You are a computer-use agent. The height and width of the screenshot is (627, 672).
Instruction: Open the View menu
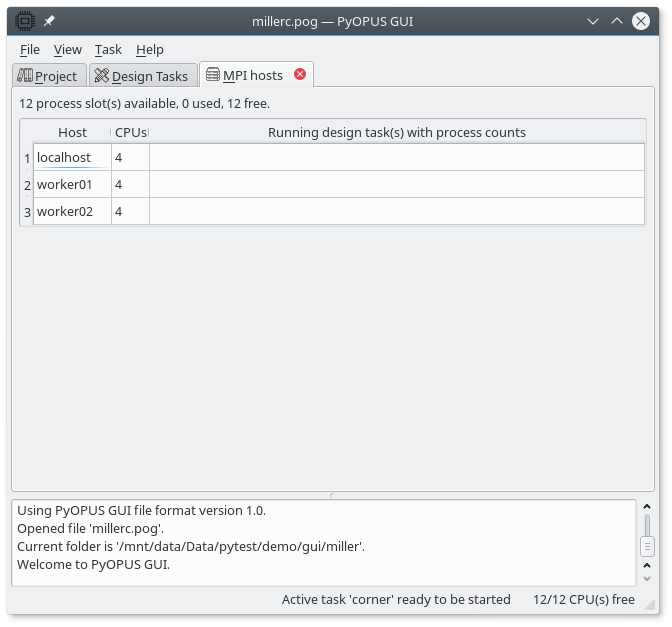point(67,49)
